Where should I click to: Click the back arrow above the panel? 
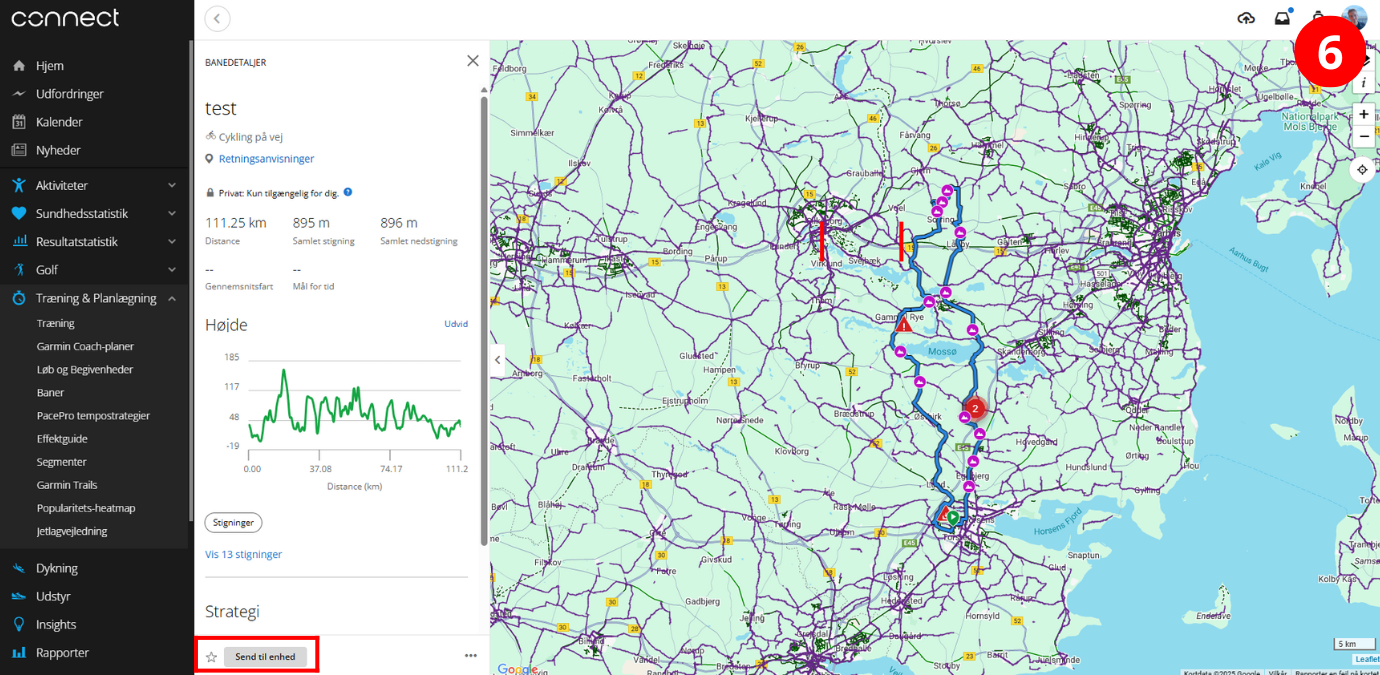216,18
